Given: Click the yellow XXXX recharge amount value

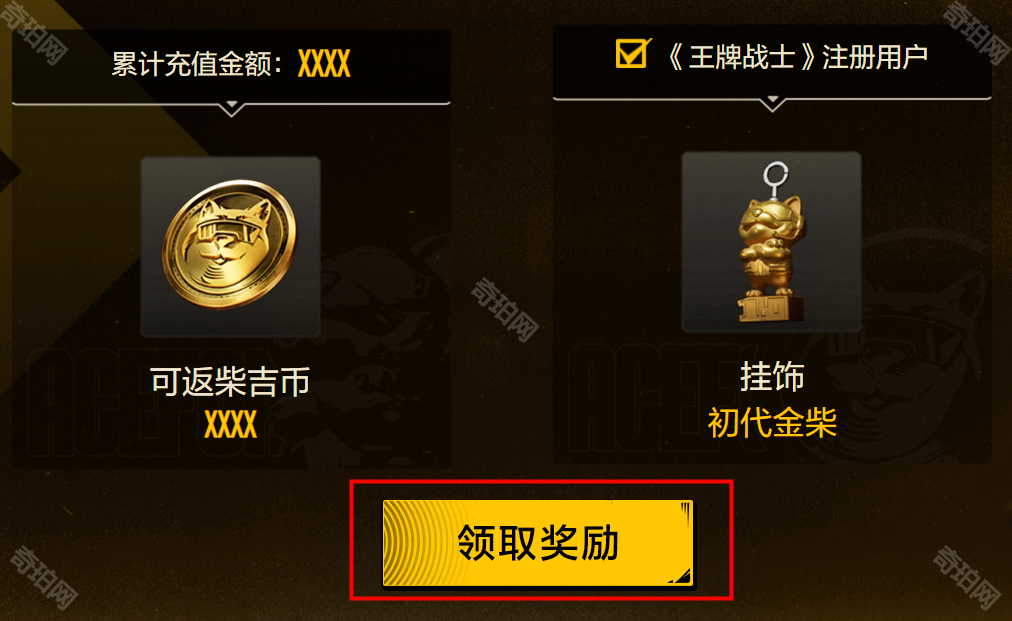Looking at the screenshot, I should point(324,64).
